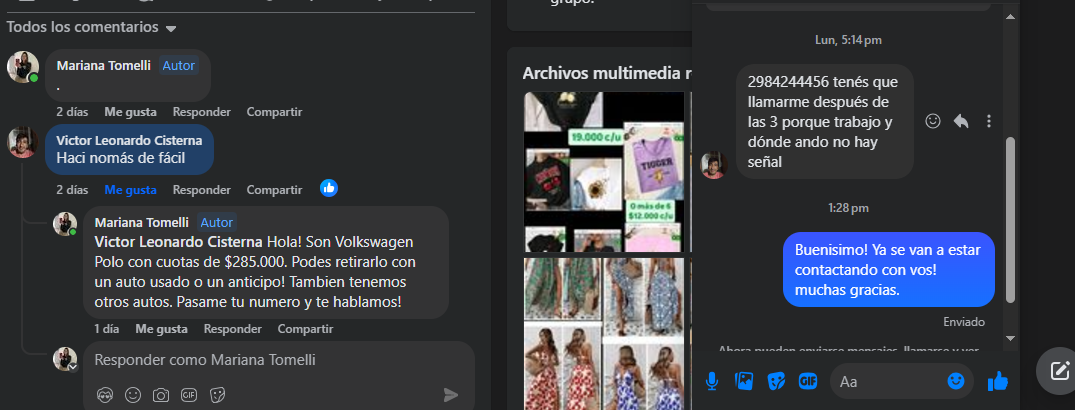Toggle Me gusta on Victor Leonardo Cisterna's comment
Image resolution: width=1075 pixels, height=410 pixels.
point(130,189)
